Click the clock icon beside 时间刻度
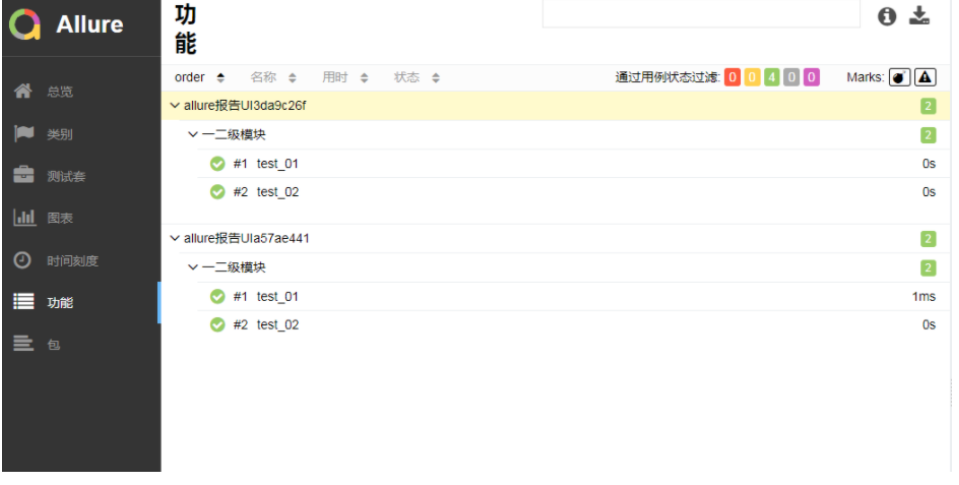959x485 pixels. click(23, 260)
